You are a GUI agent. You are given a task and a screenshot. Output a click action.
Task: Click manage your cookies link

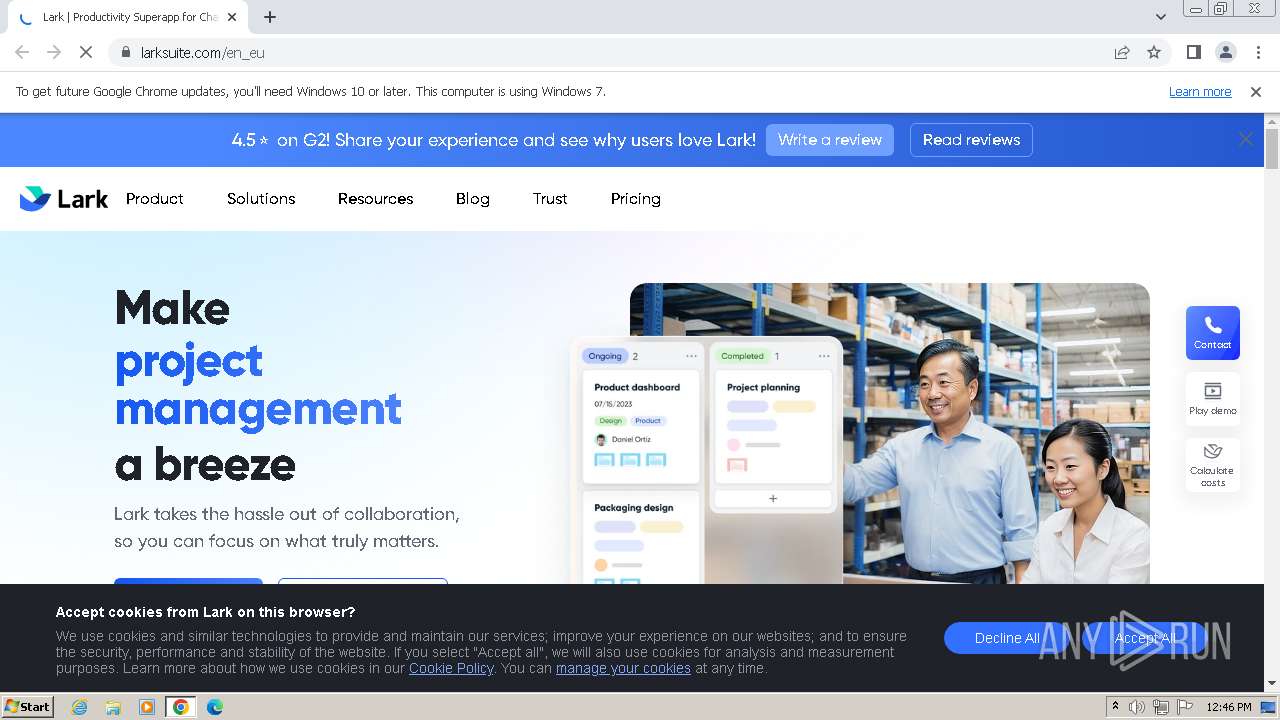point(623,668)
